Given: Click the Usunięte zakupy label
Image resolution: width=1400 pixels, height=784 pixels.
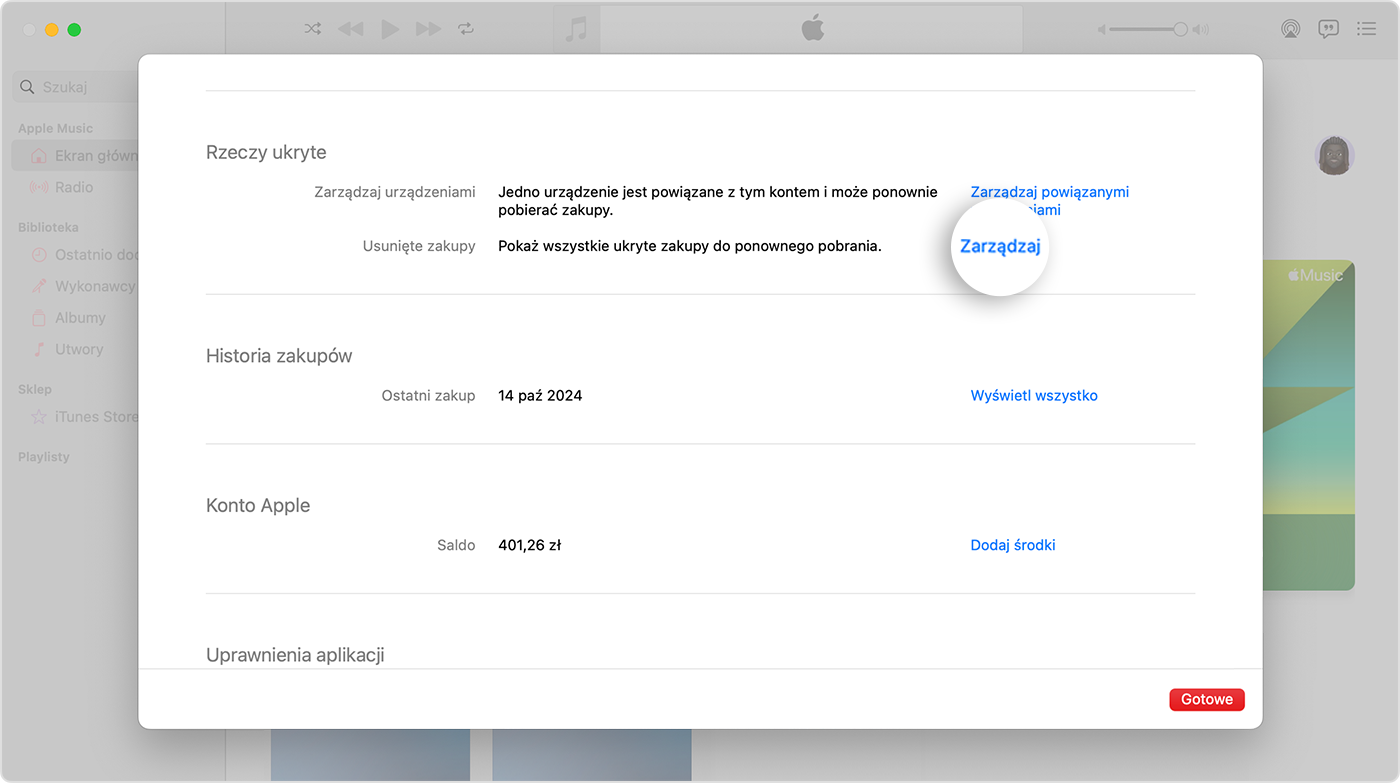Looking at the screenshot, I should [419, 246].
